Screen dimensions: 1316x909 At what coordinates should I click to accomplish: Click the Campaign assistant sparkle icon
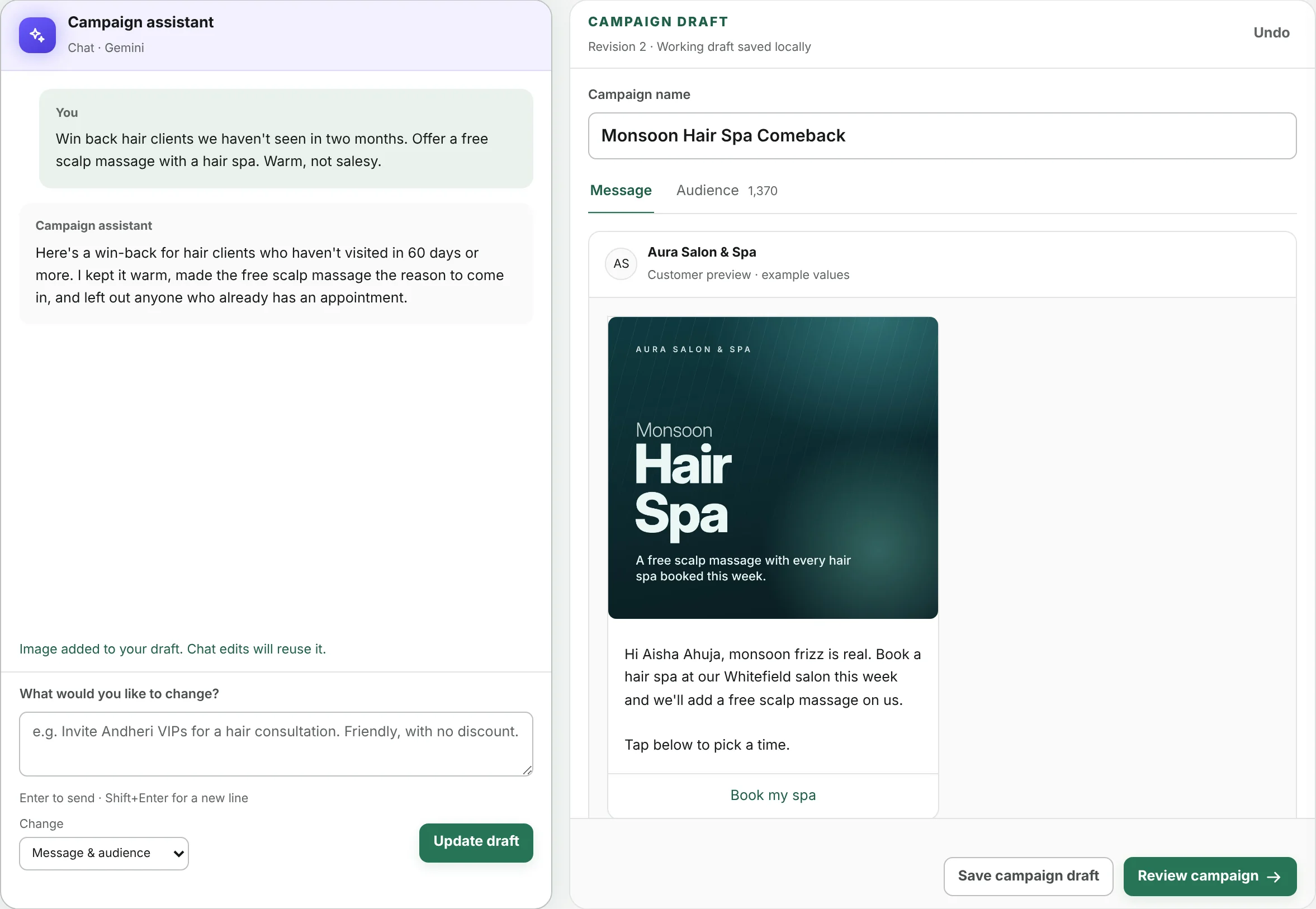[37, 35]
